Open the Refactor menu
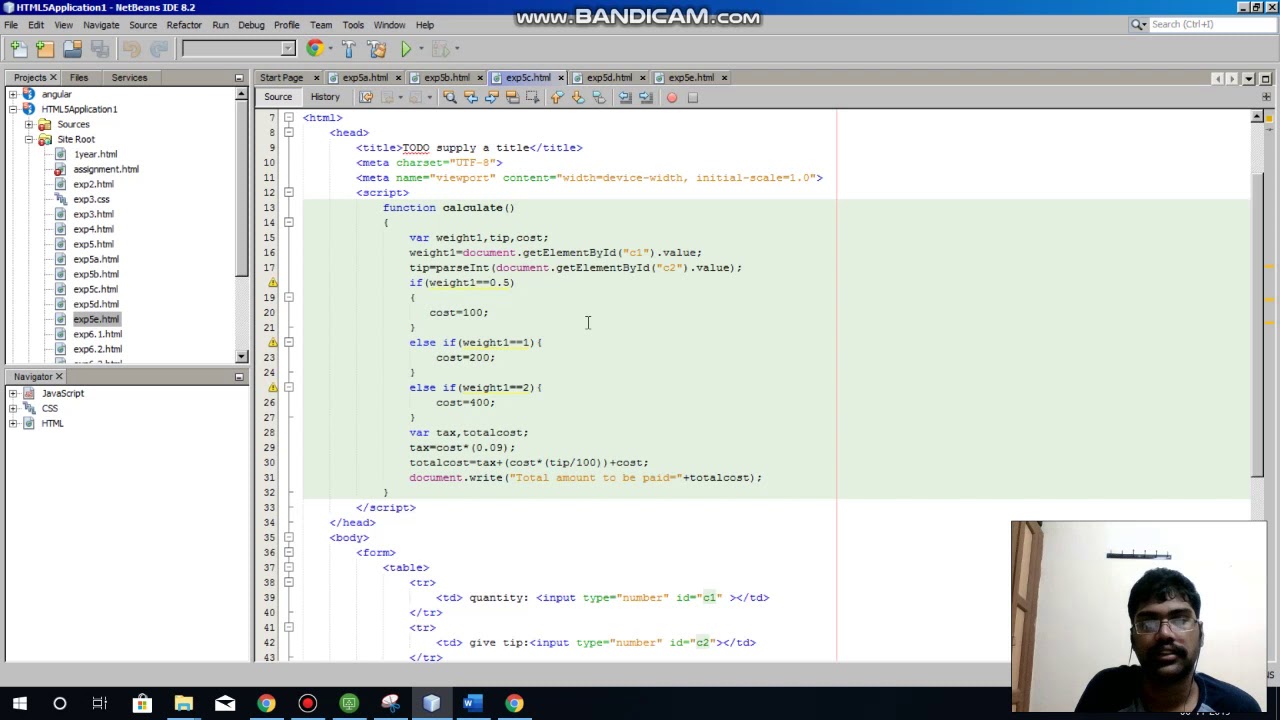Viewport: 1280px width, 720px height. [x=184, y=25]
